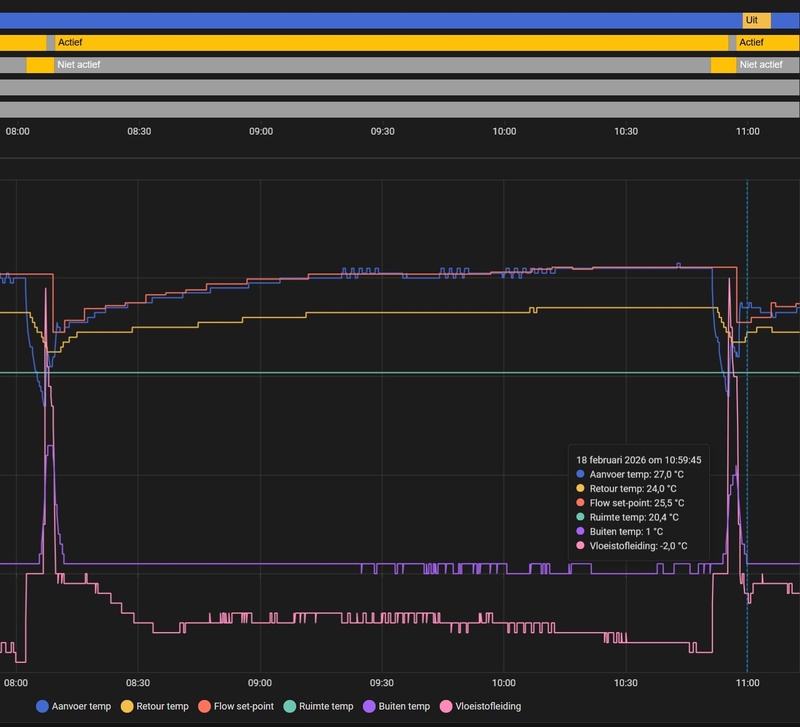The height and width of the screenshot is (727, 800).
Task: Click the 10:00 label on bottom chart axis
Action: [504, 682]
